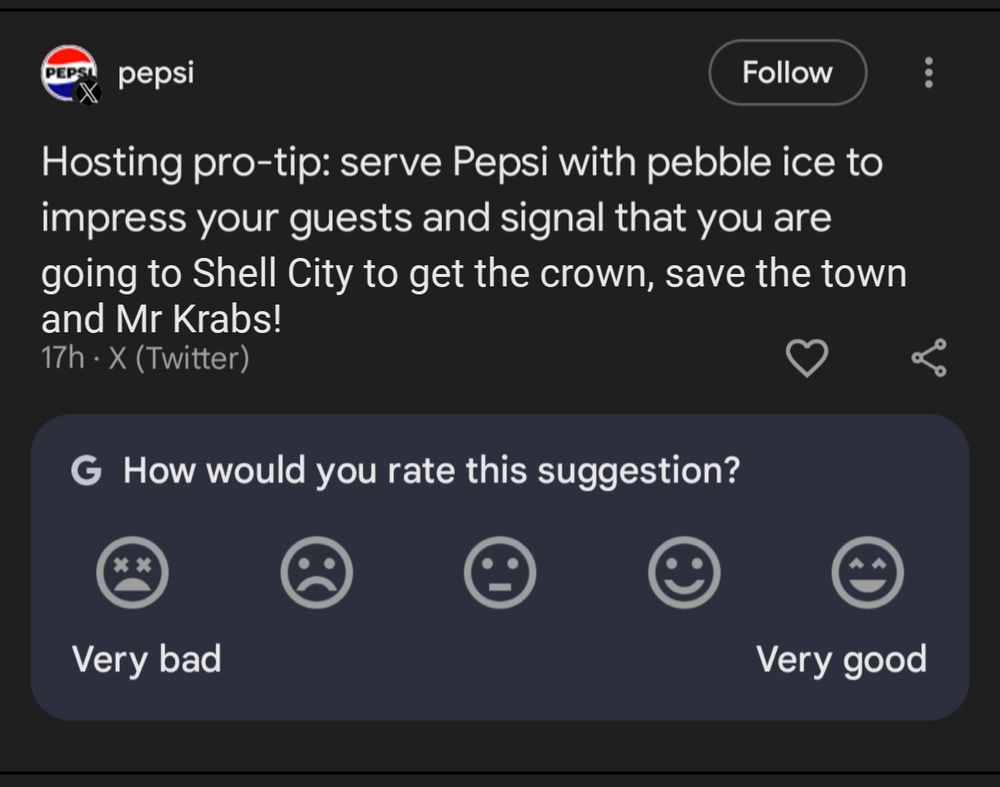Rate suggestion with the grinning face
The height and width of the screenshot is (787, 1000).
pyautogui.click(x=868, y=573)
